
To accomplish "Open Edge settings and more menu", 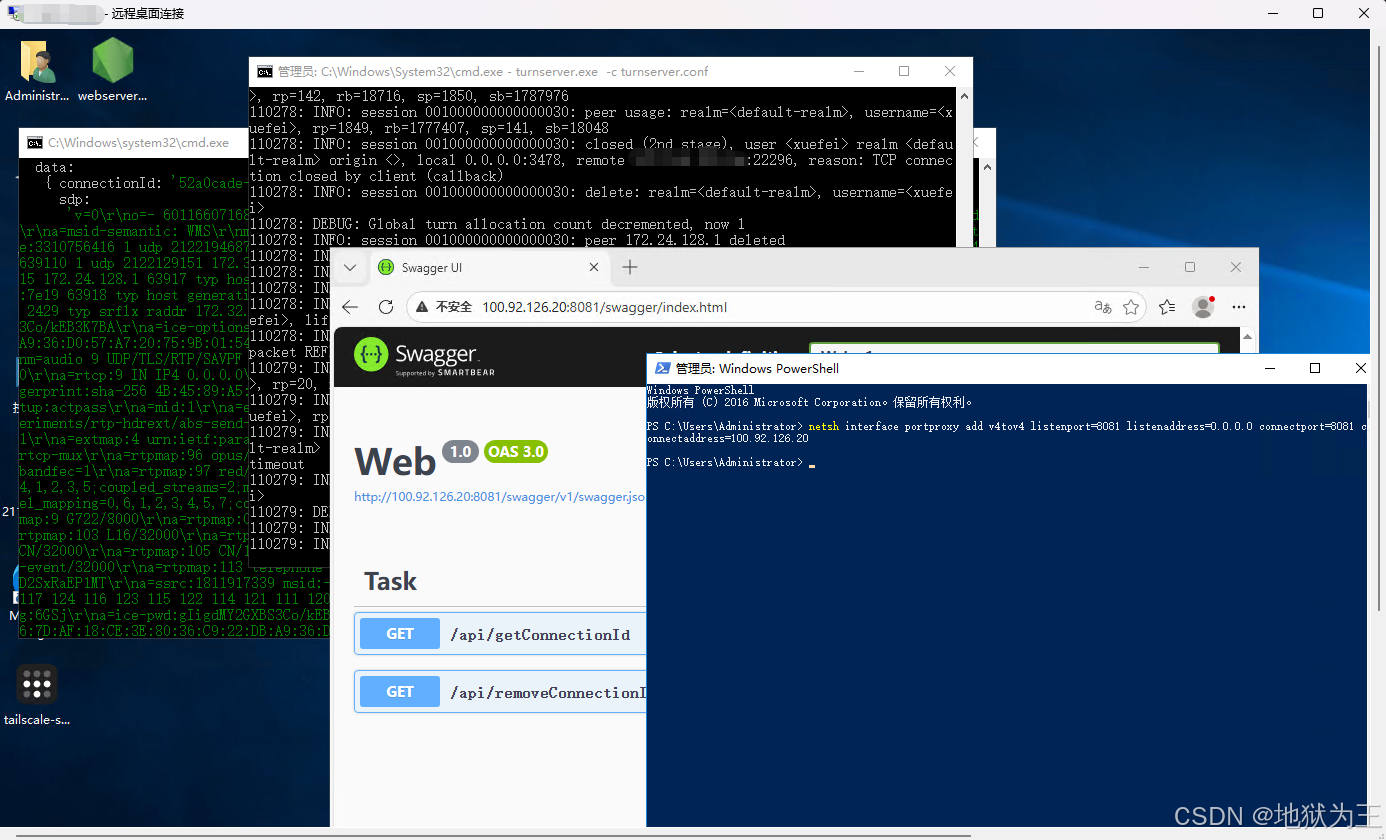I will pyautogui.click(x=1239, y=307).
